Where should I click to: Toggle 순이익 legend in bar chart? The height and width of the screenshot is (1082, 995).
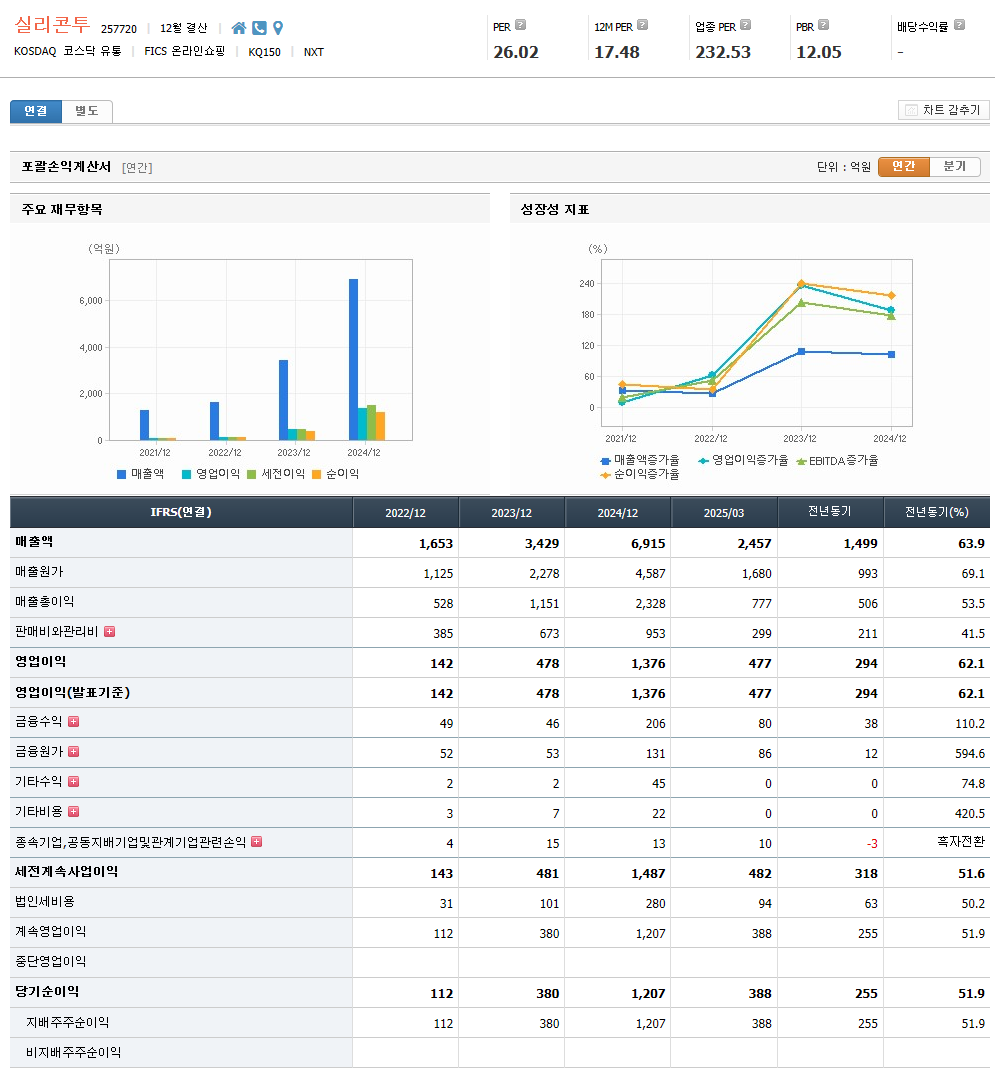335,474
